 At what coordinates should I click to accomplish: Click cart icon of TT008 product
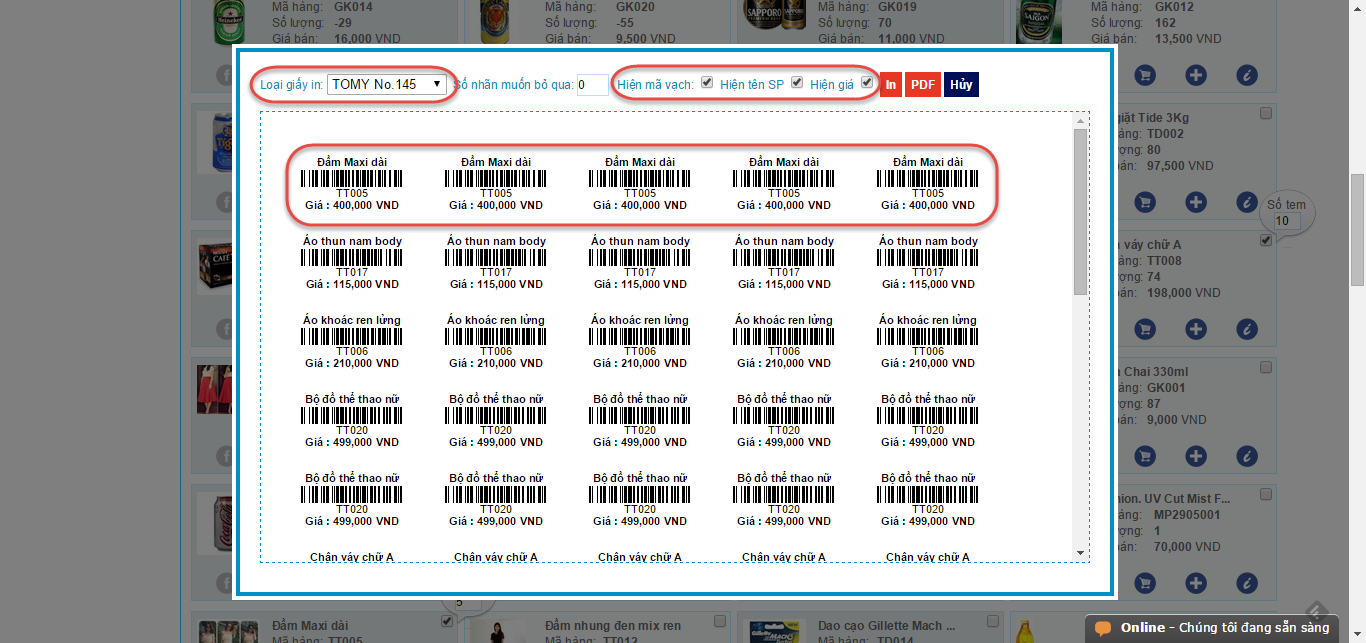coord(1145,329)
